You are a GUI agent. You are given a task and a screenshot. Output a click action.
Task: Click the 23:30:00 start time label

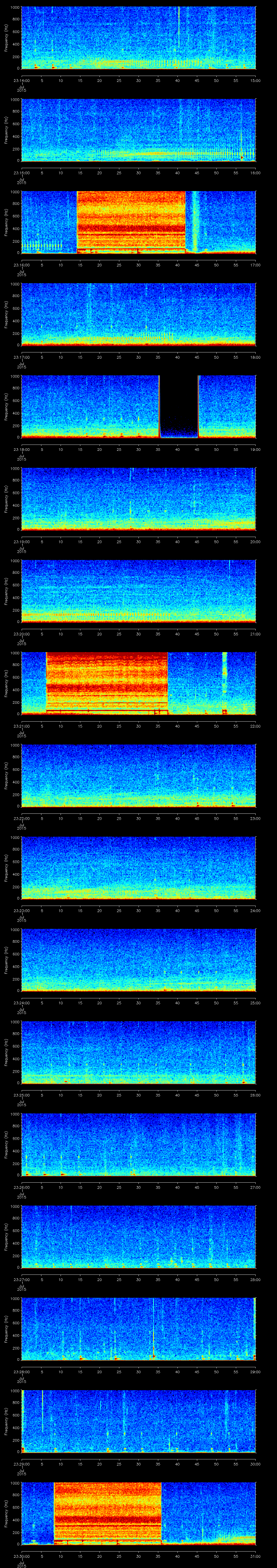pyautogui.click(x=21, y=1556)
